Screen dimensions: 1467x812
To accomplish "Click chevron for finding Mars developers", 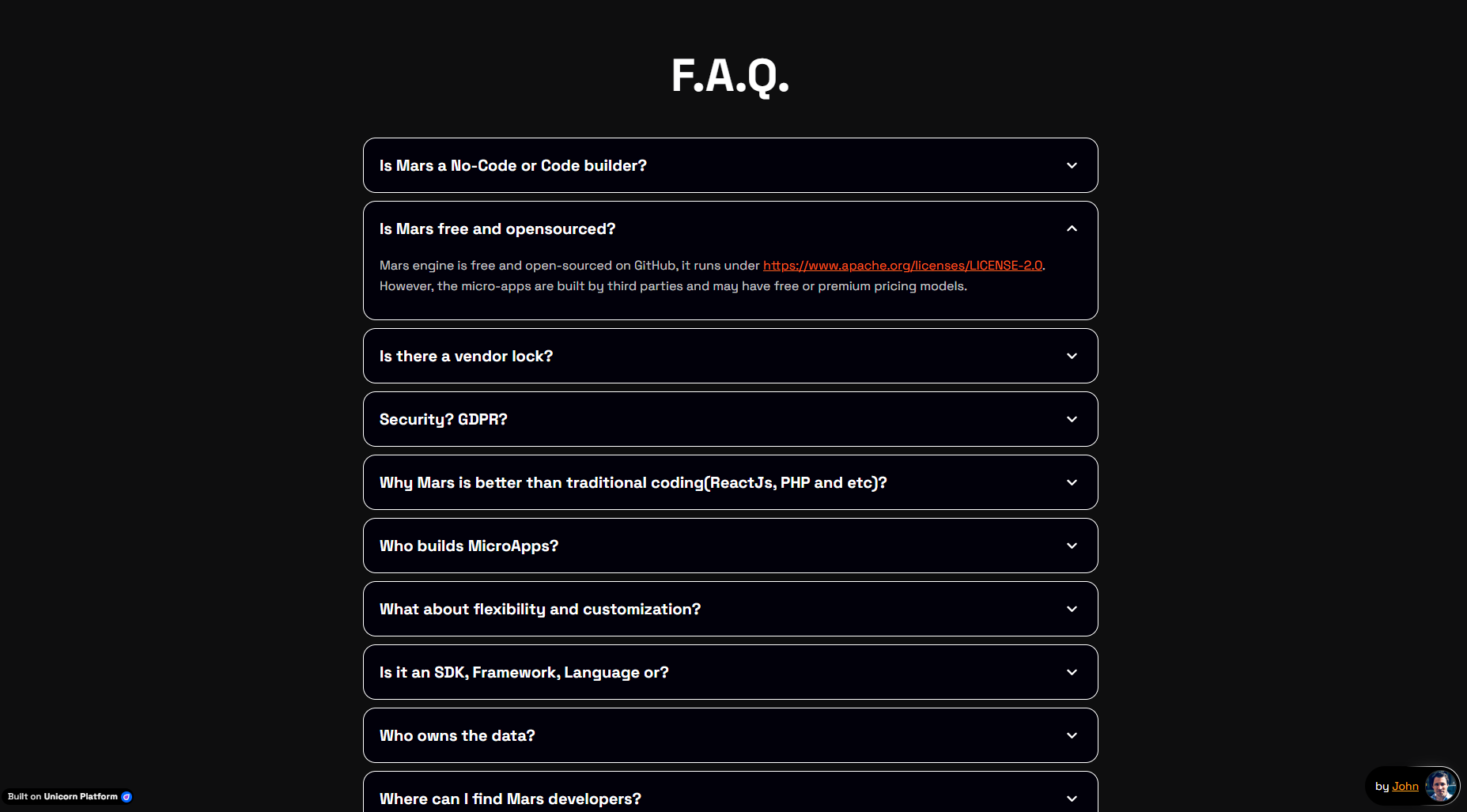I will [1072, 799].
